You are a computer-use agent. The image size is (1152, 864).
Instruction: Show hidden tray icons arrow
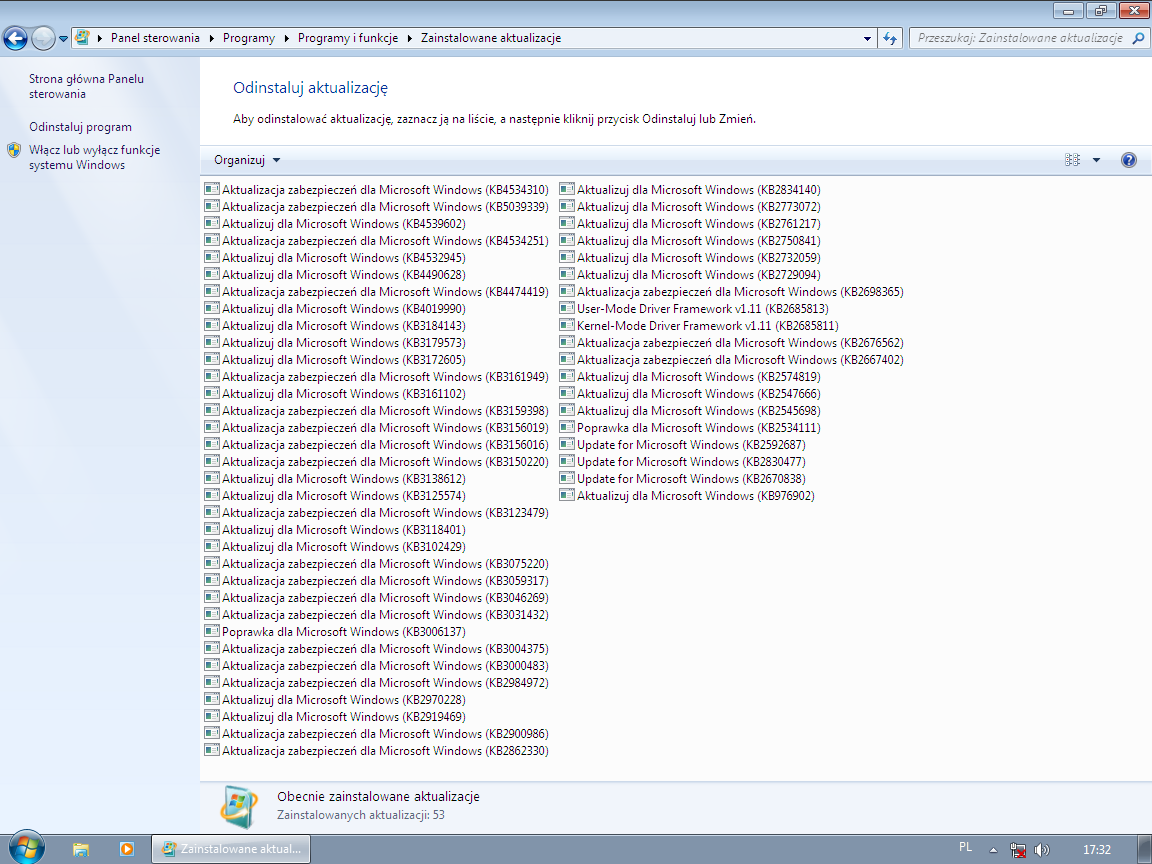click(992, 848)
